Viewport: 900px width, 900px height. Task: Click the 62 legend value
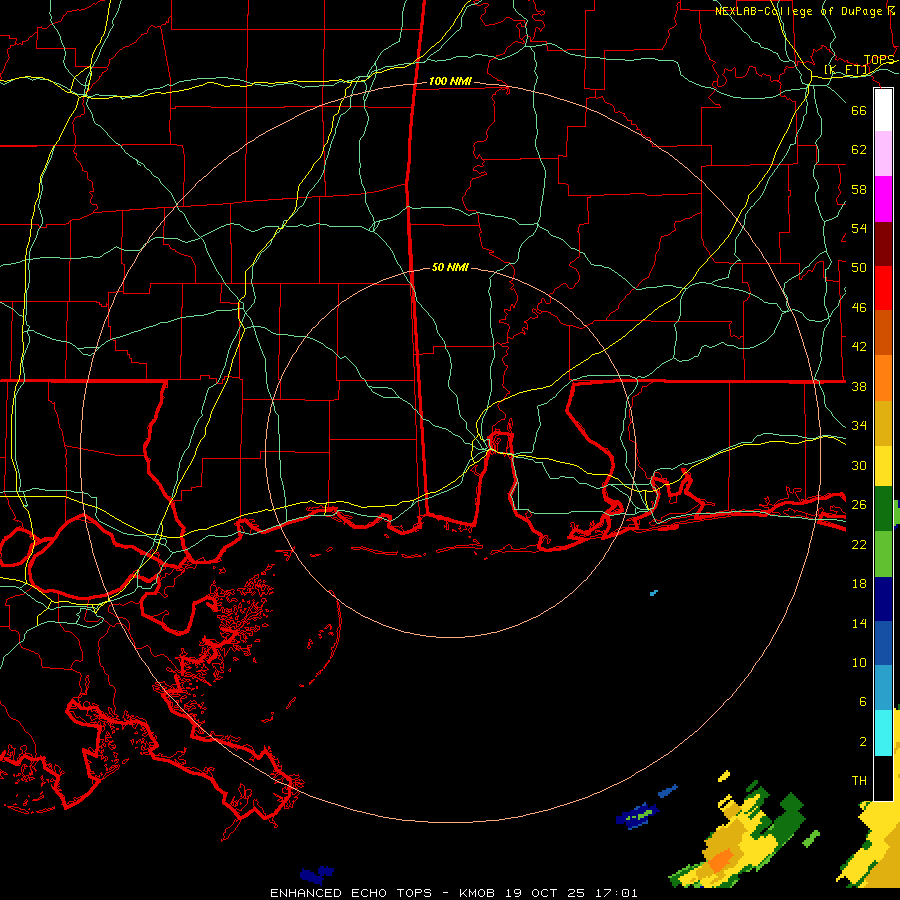point(859,150)
